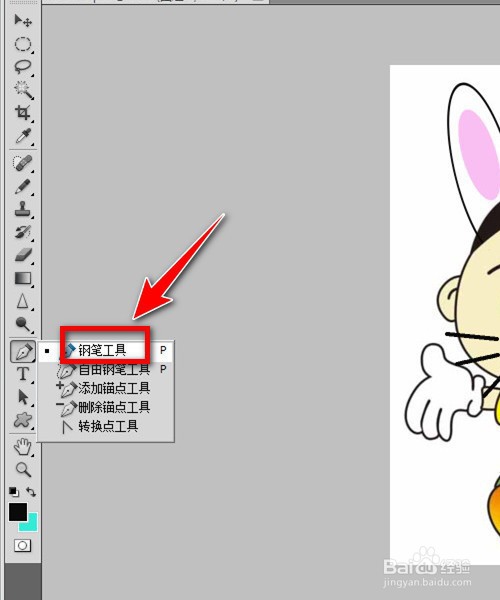The width and height of the screenshot is (500, 600).
Task: Select the Dodge tool
Action: (23, 324)
